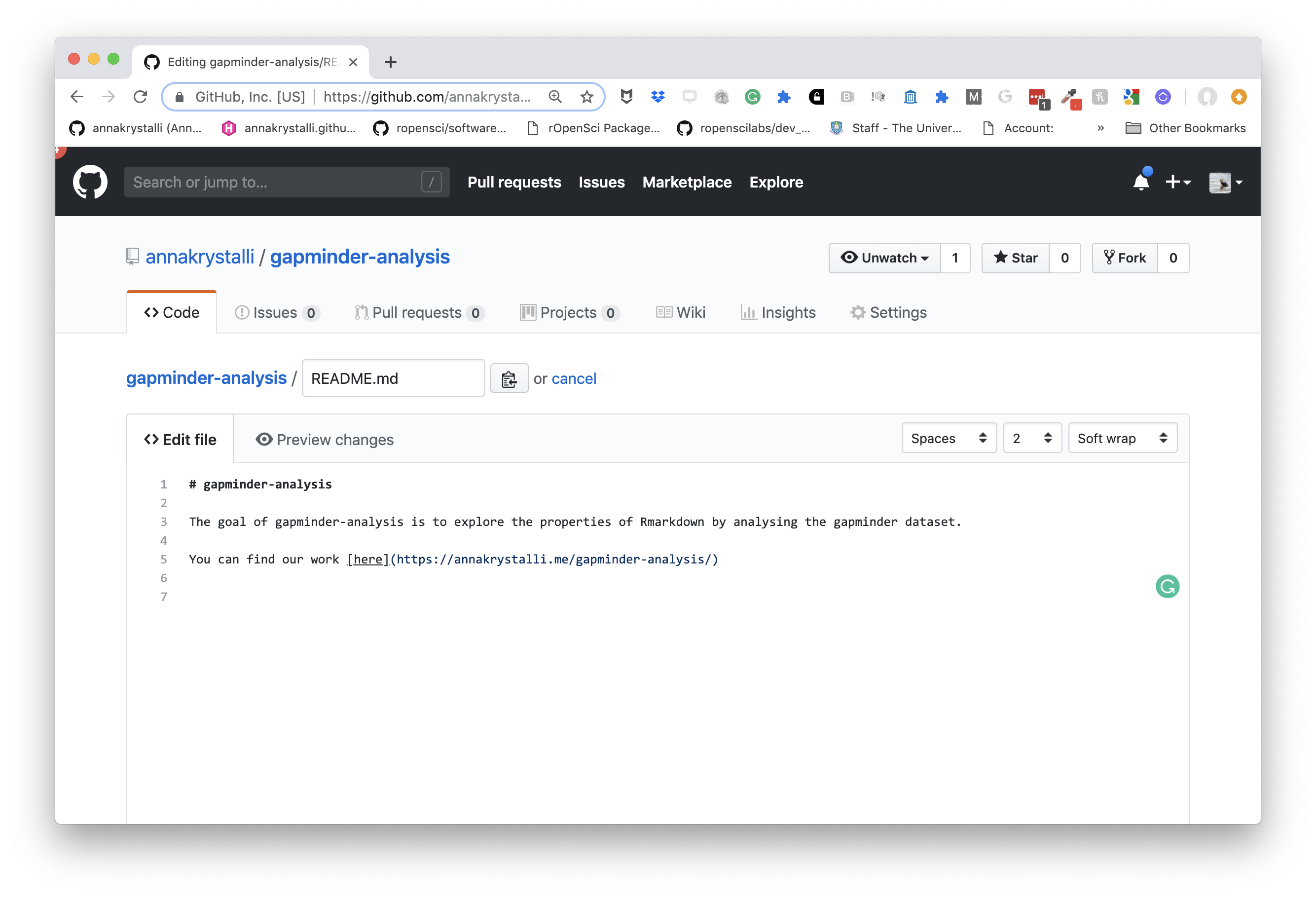
Task: Open the annakrystalli (Ann... bookmark
Action: pos(135,128)
